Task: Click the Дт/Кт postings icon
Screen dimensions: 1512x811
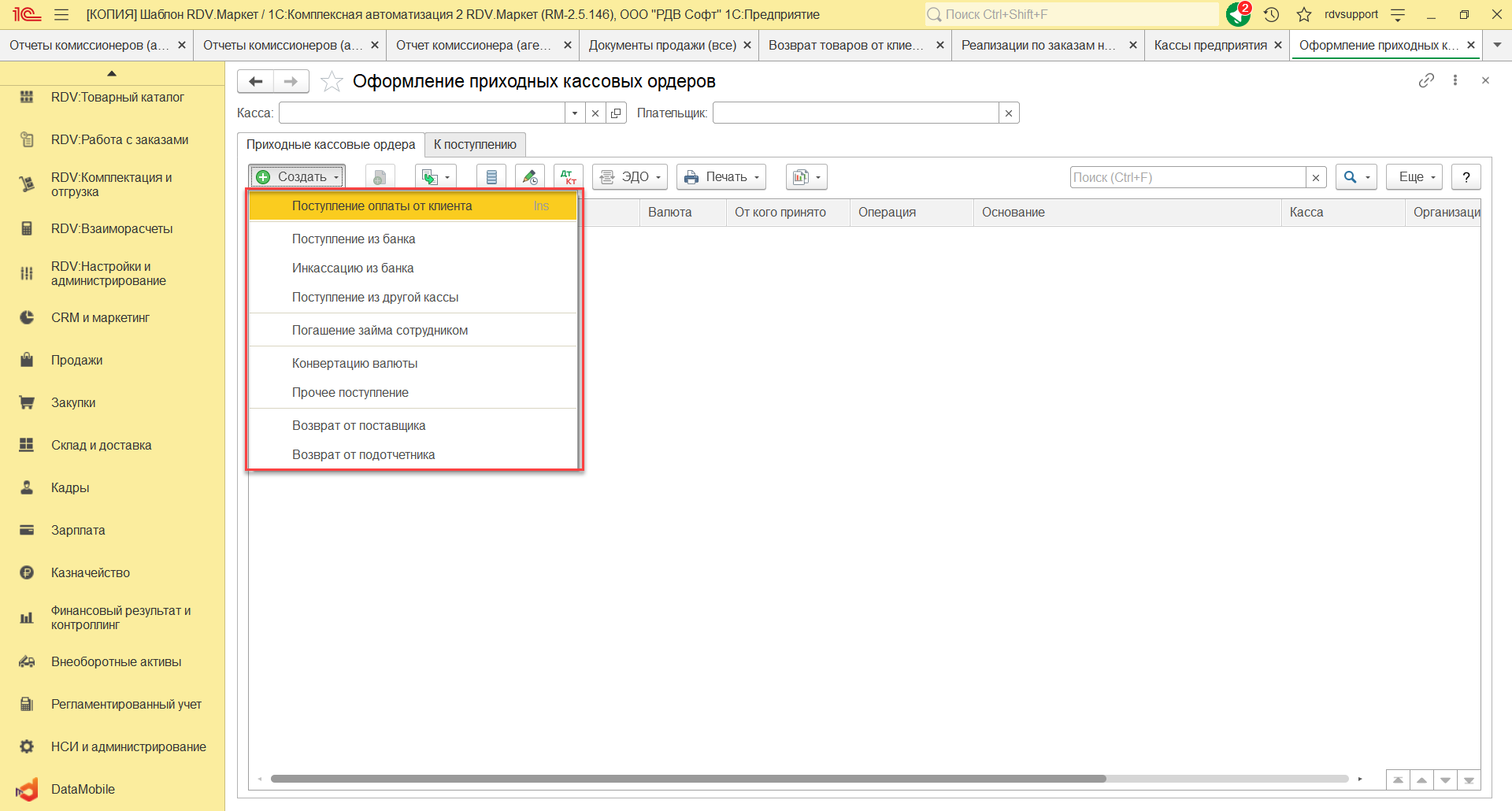Action: pyautogui.click(x=568, y=177)
